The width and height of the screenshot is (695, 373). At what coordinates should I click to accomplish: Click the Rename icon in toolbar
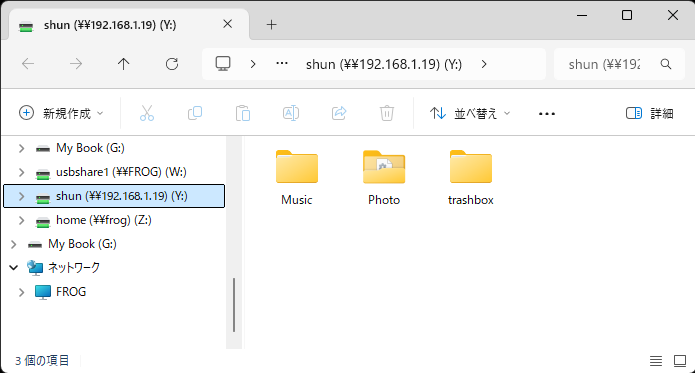(291, 113)
